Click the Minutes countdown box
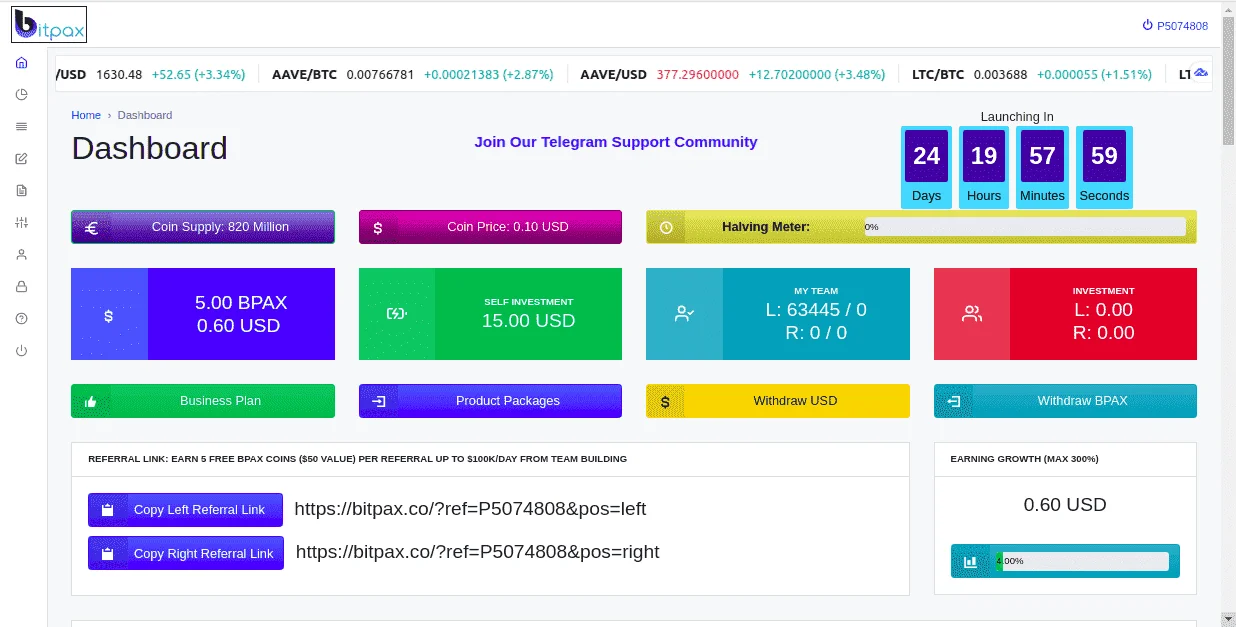Image resolution: width=1236 pixels, height=627 pixels. [x=1042, y=167]
